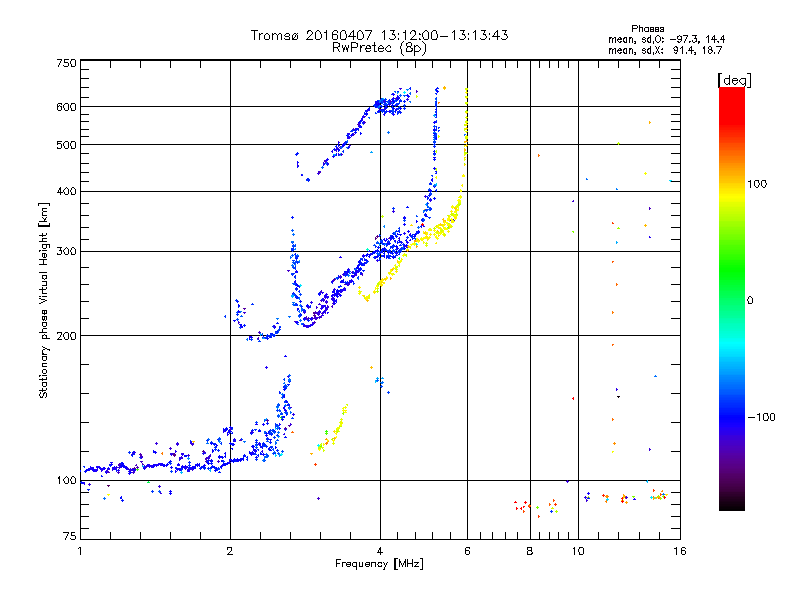Click the y-axis tick label '300'
Viewport: 800px width, 600px height.
[x=66, y=252]
